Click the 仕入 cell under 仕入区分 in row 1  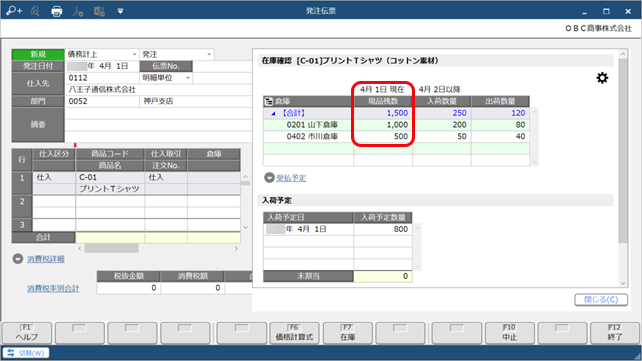click(54, 177)
